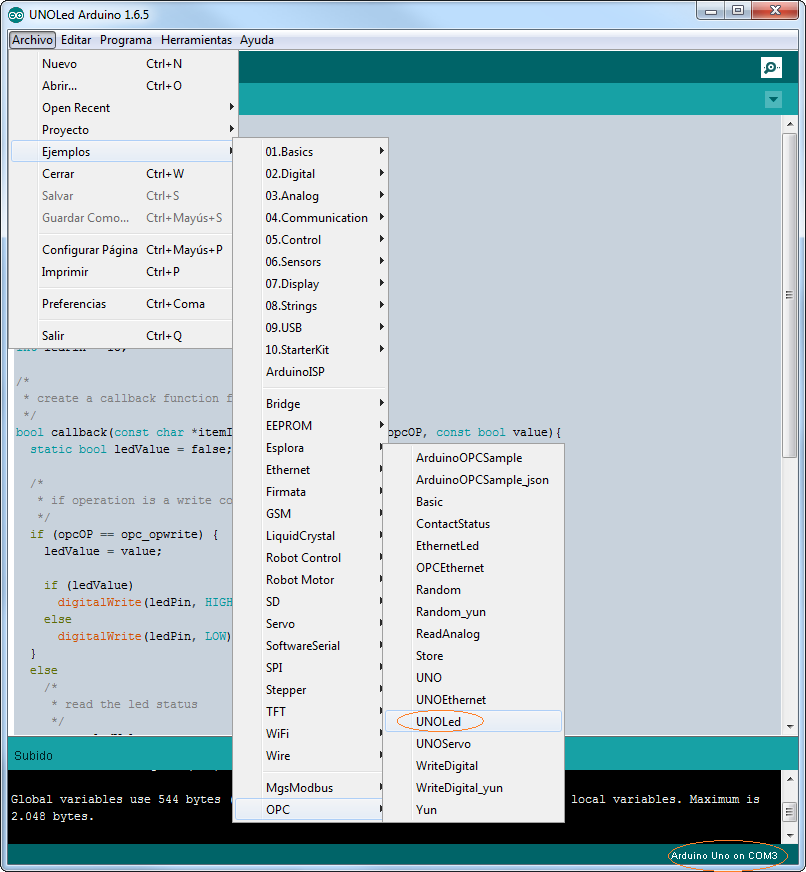The height and width of the screenshot is (872, 806).
Task: Open the Herramientas menu
Action: 196,40
